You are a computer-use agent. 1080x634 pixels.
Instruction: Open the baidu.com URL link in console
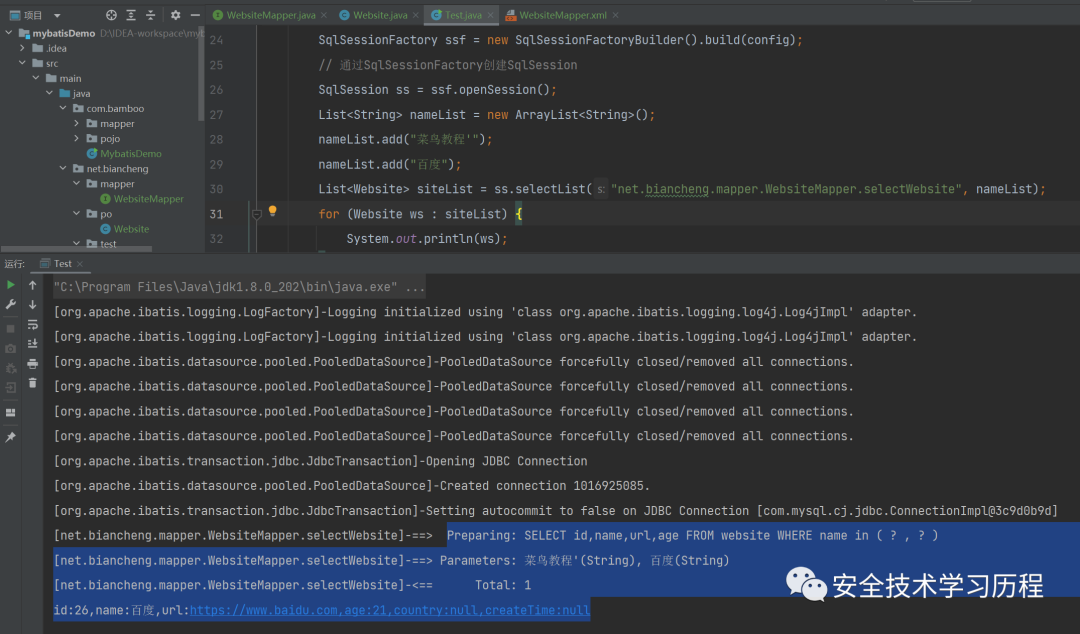tap(390, 611)
